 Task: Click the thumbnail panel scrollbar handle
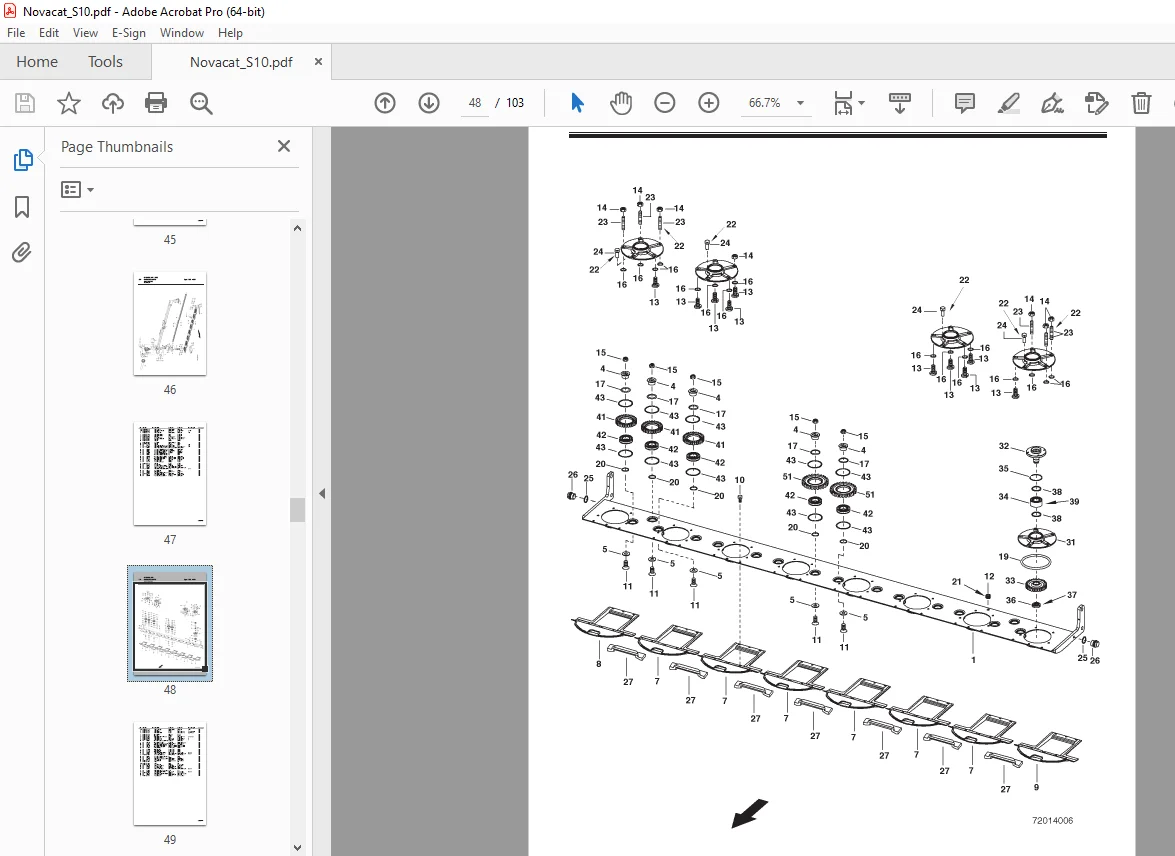[297, 510]
